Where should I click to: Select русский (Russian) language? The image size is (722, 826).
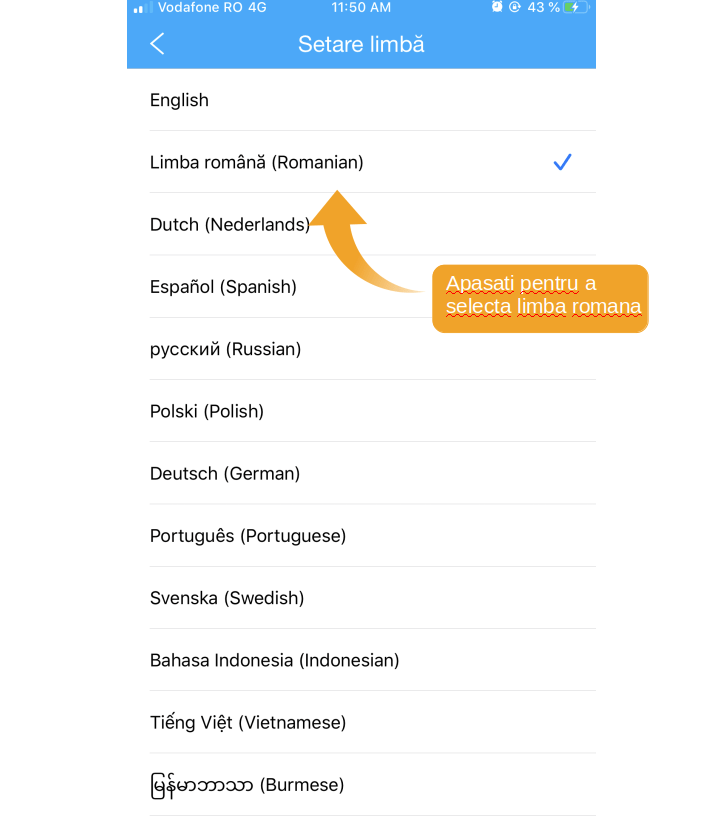[361, 349]
